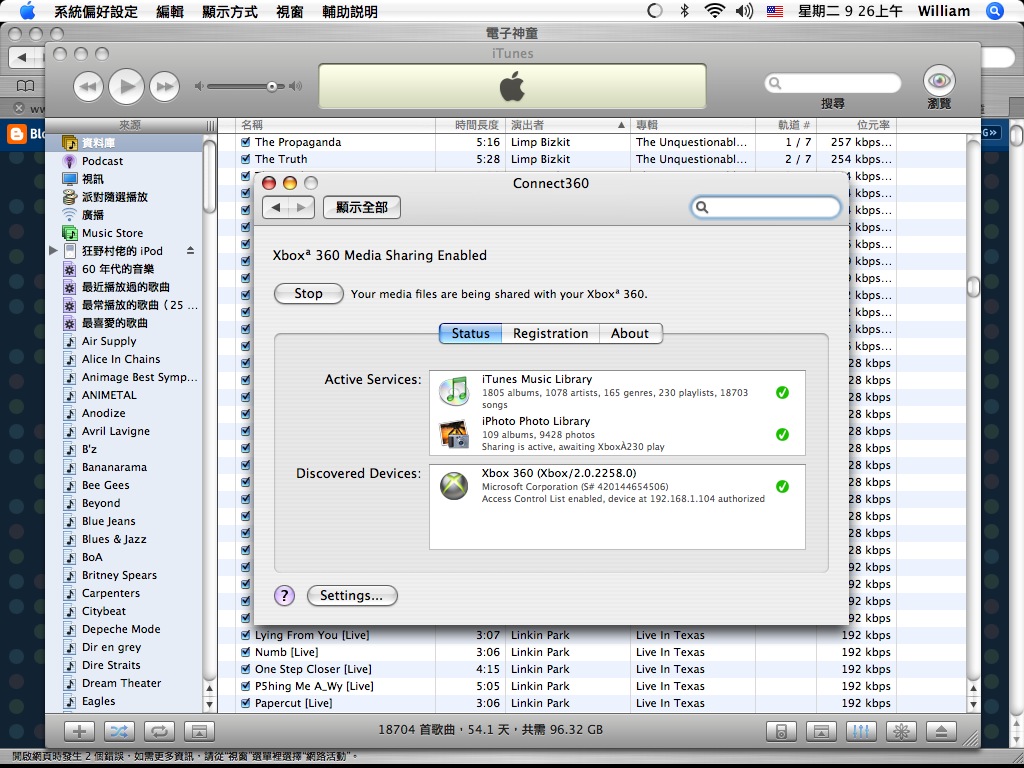1024x768 pixels.
Task: Click the preferences forward arrow button
Action: click(x=301, y=207)
